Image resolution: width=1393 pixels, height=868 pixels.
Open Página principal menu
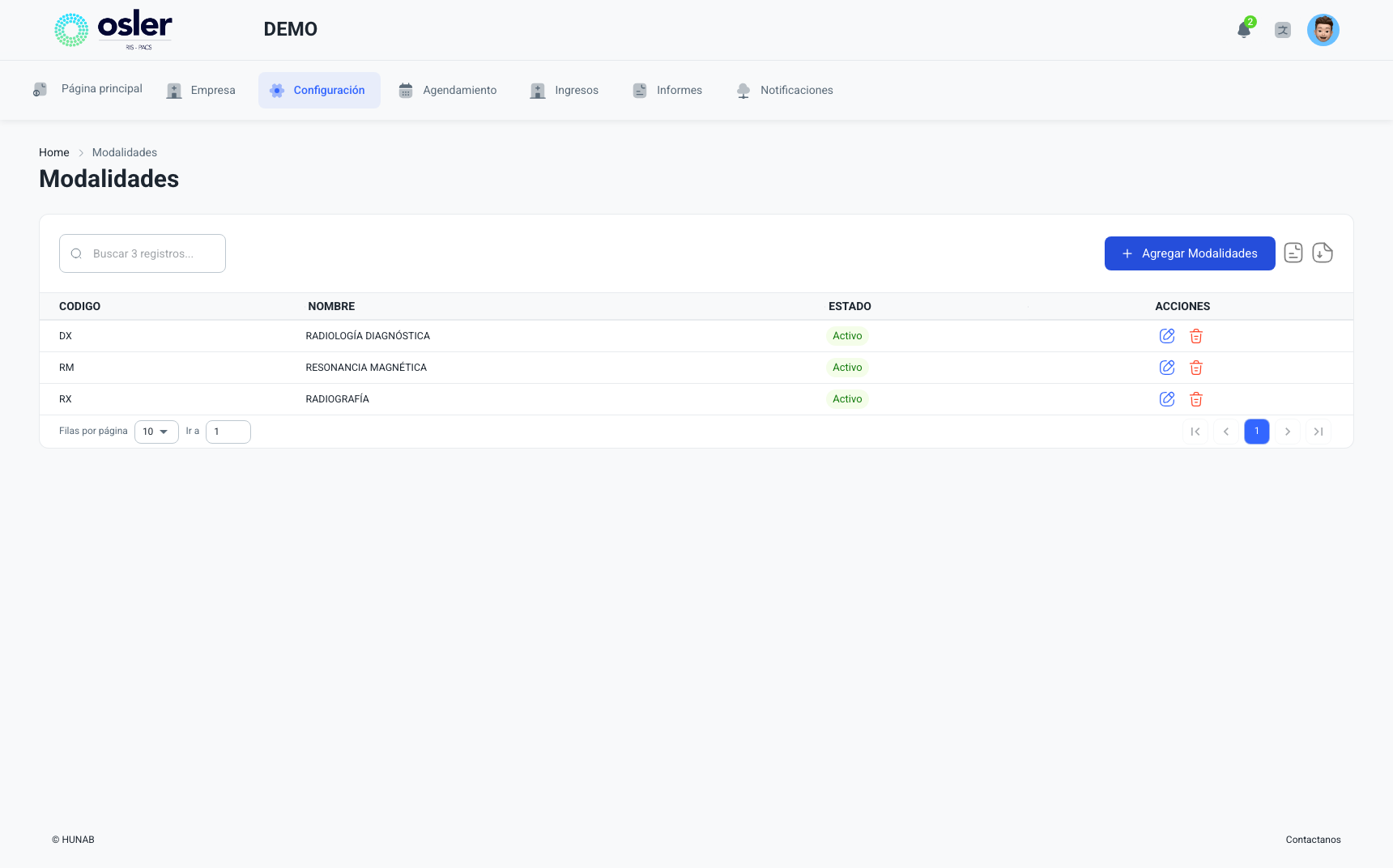coord(87,89)
